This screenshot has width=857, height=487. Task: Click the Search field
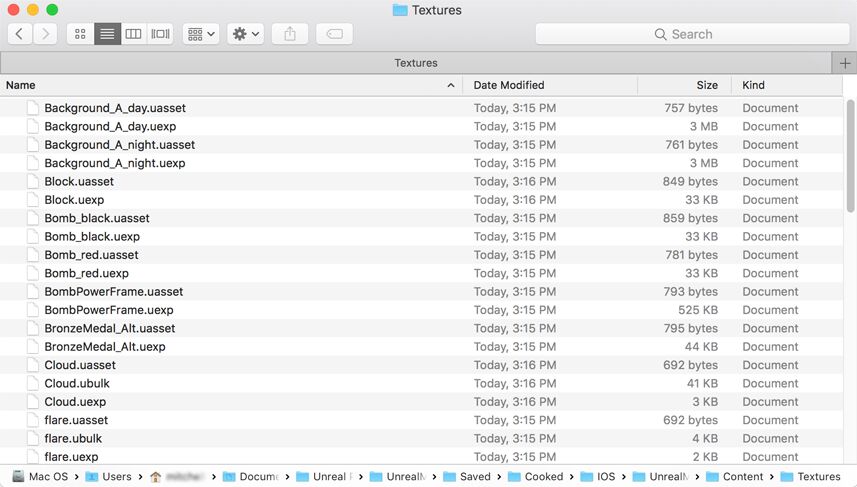[x=692, y=34]
